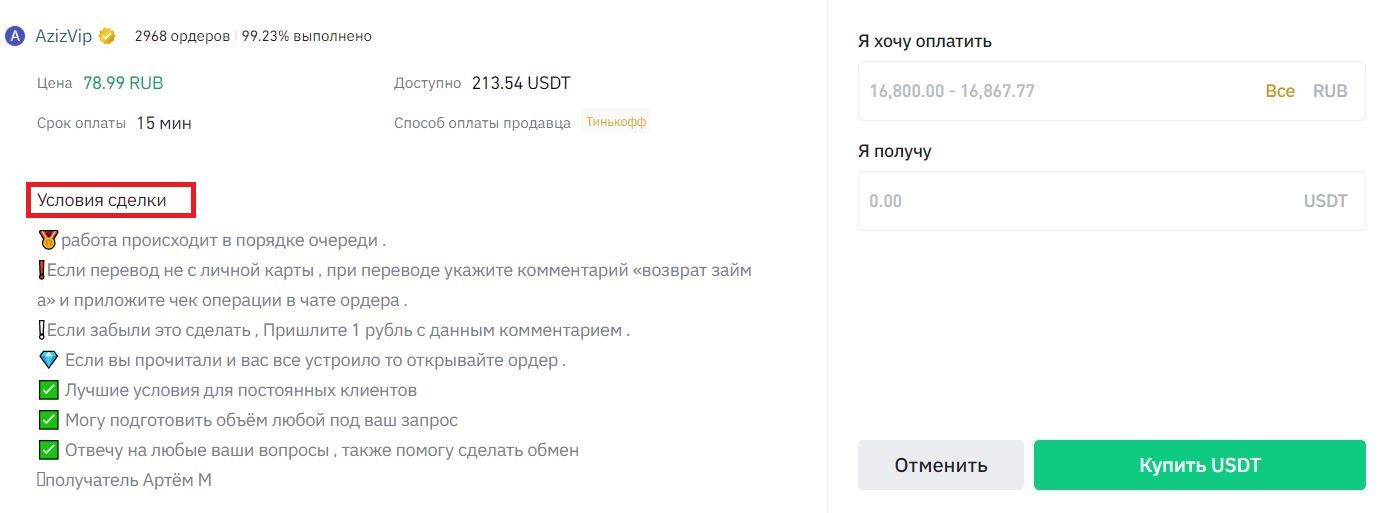This screenshot has height=513, width=1392.
Task: Click the medal emoji in terms
Action: pyautogui.click(x=47, y=241)
